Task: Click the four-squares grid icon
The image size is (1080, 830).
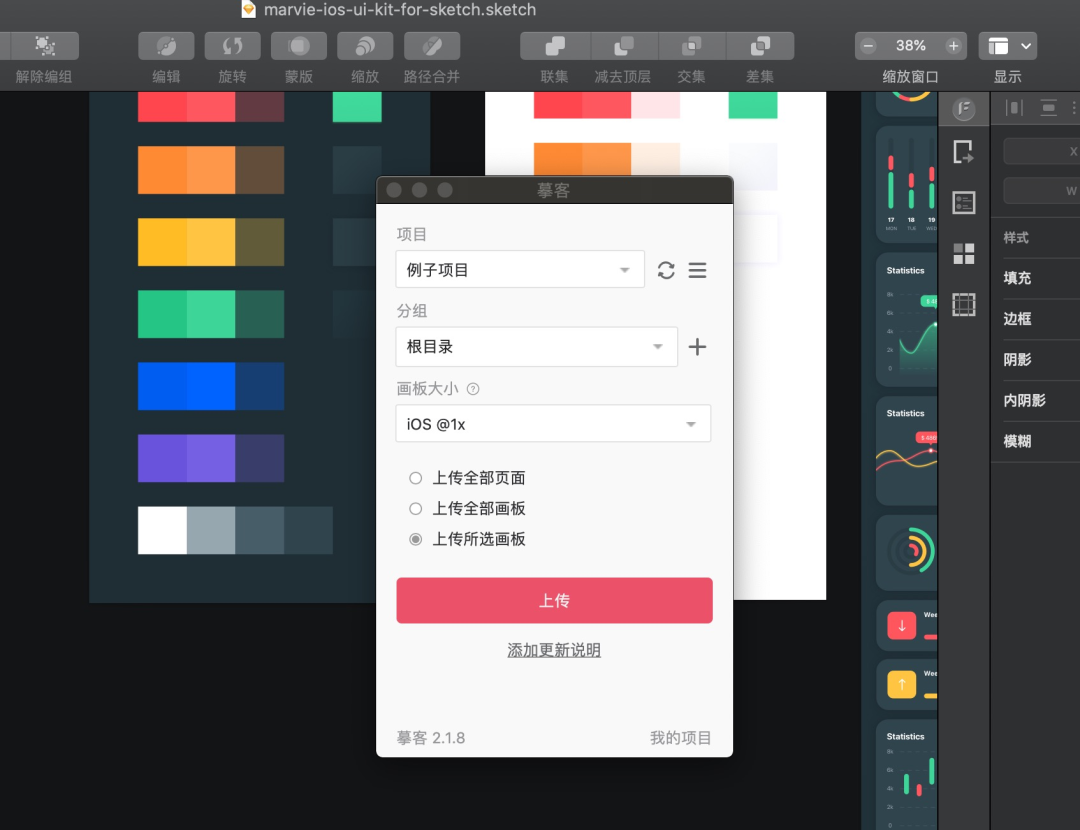Action: pyautogui.click(x=964, y=253)
